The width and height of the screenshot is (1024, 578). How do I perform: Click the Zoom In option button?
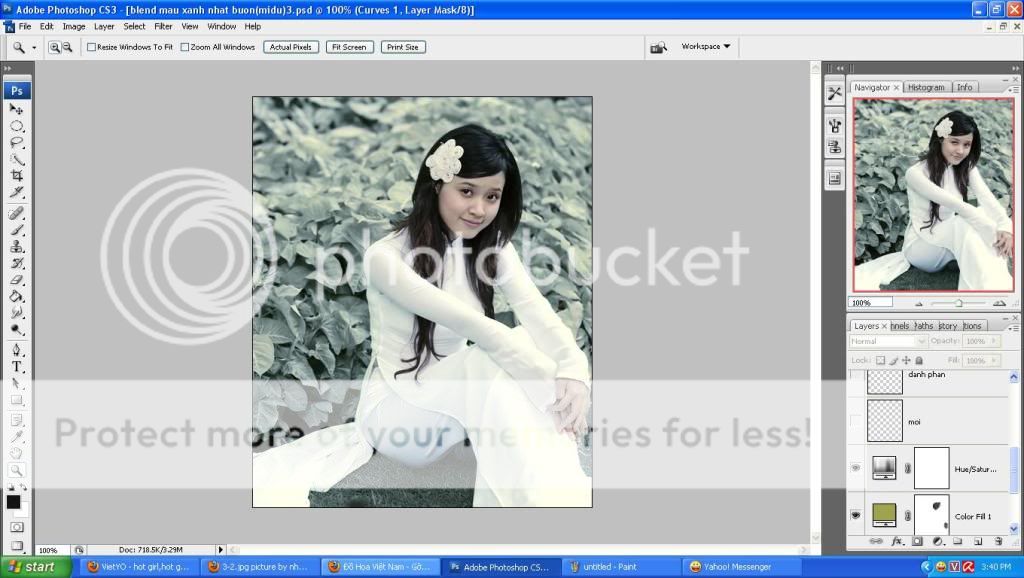coord(54,47)
